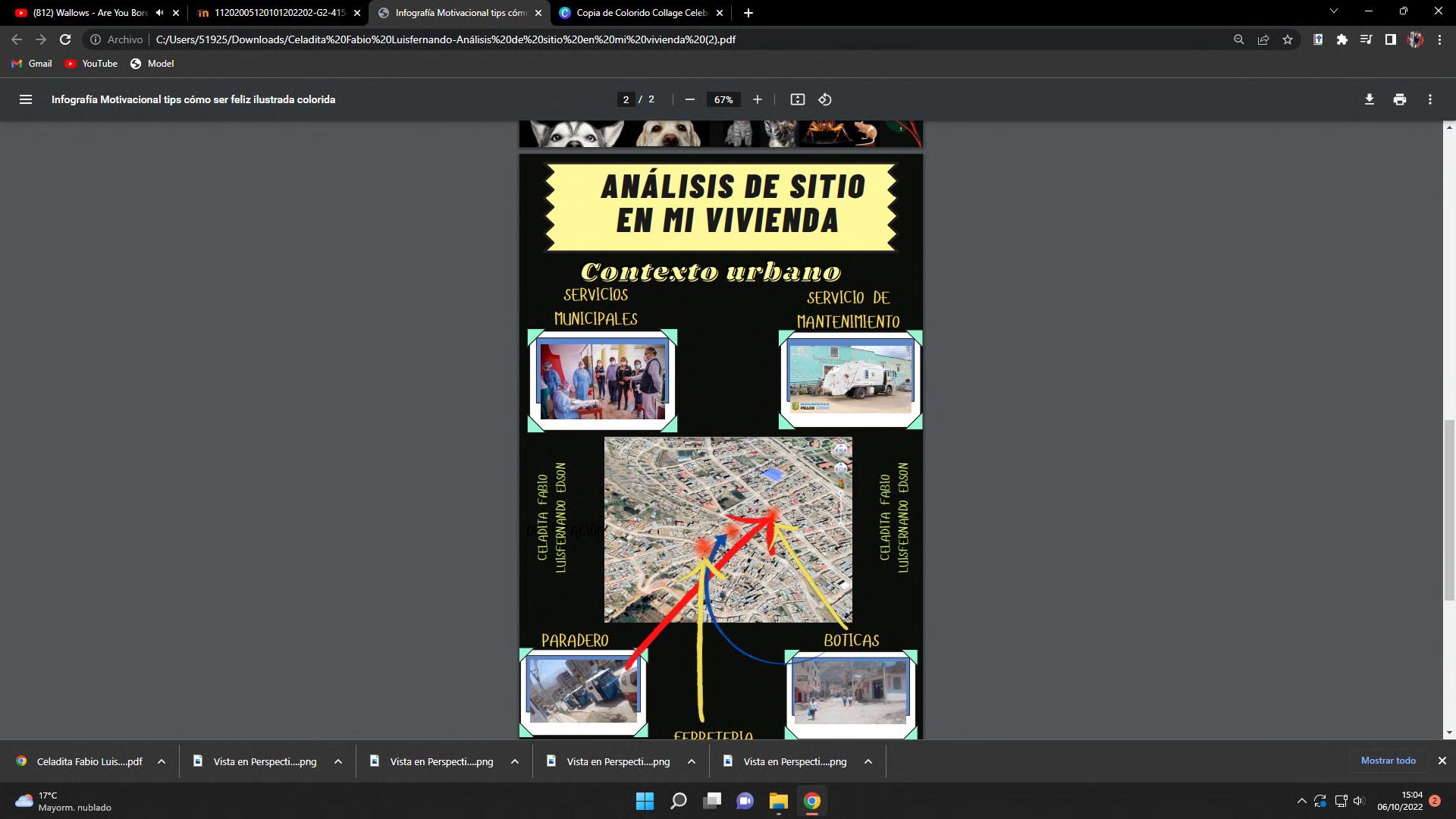Print the PDF document
The height and width of the screenshot is (819, 1456).
(1399, 99)
